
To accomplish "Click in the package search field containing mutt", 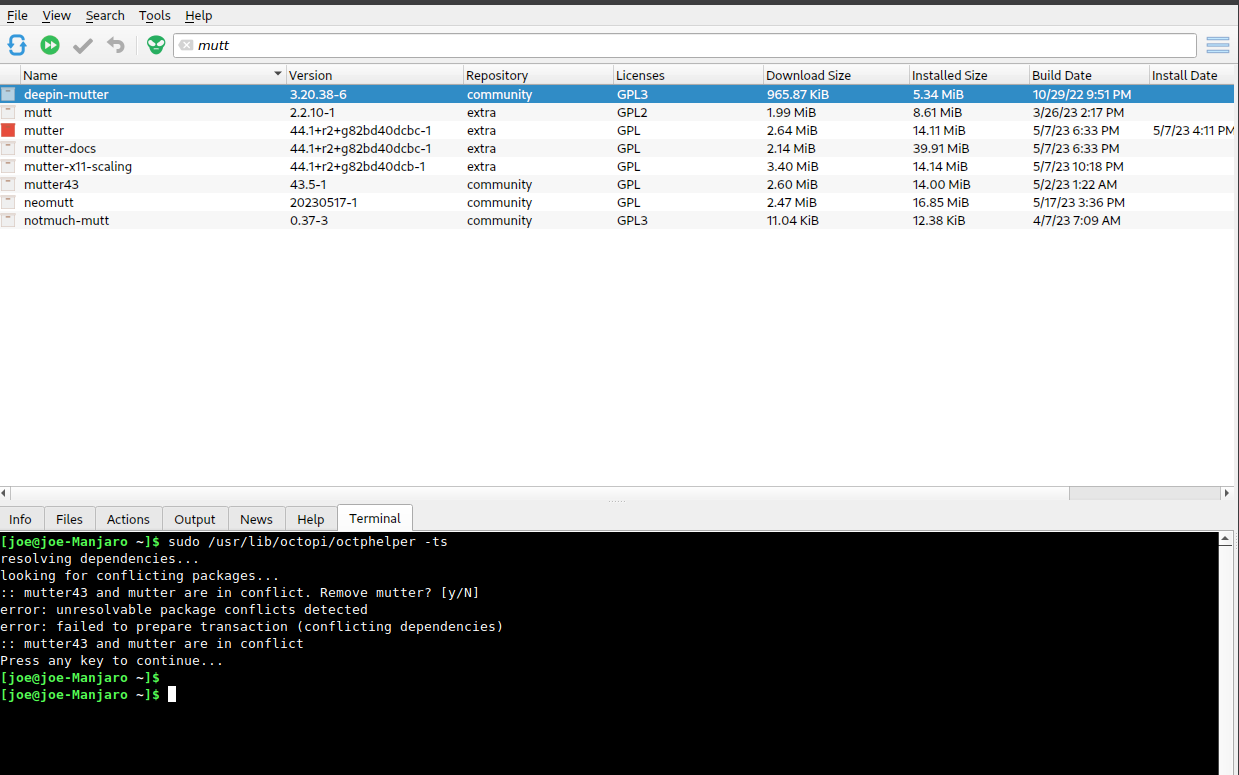I will point(685,45).
